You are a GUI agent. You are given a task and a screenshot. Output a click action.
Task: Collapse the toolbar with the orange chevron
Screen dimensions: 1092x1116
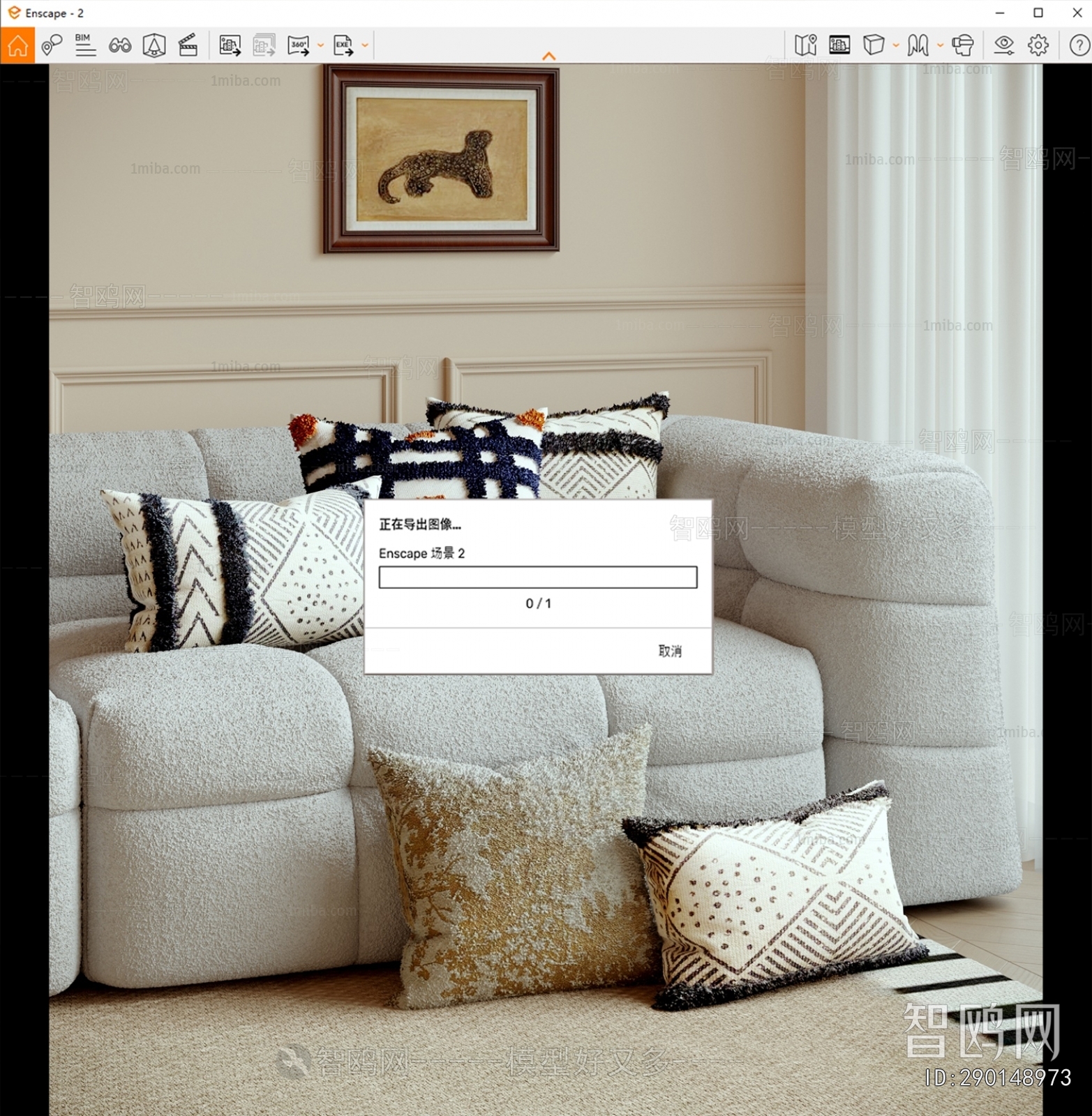[x=549, y=56]
